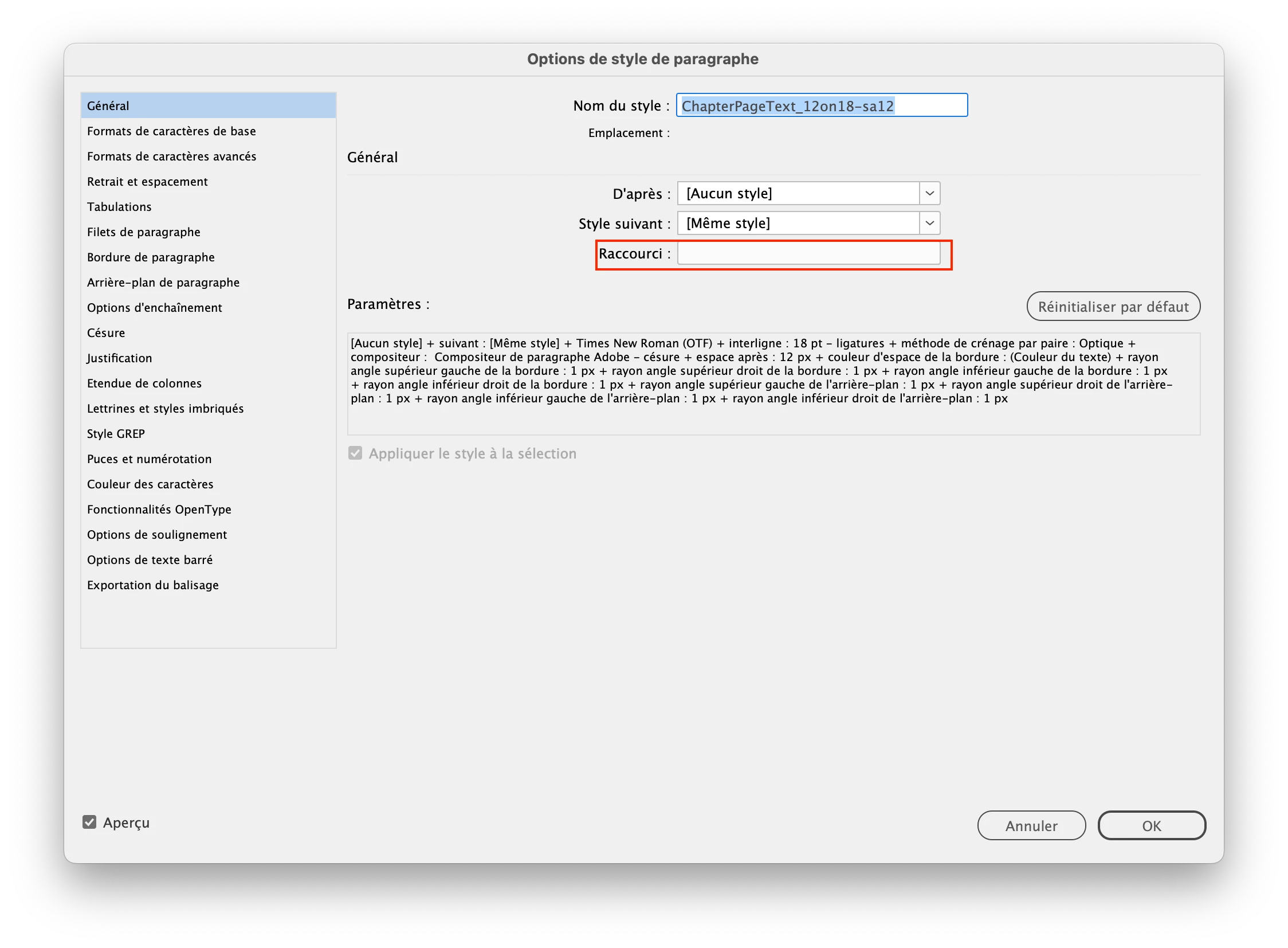The image size is (1288, 948).
Task: Click the Réinitialiser par défaut button
Action: (1113, 307)
